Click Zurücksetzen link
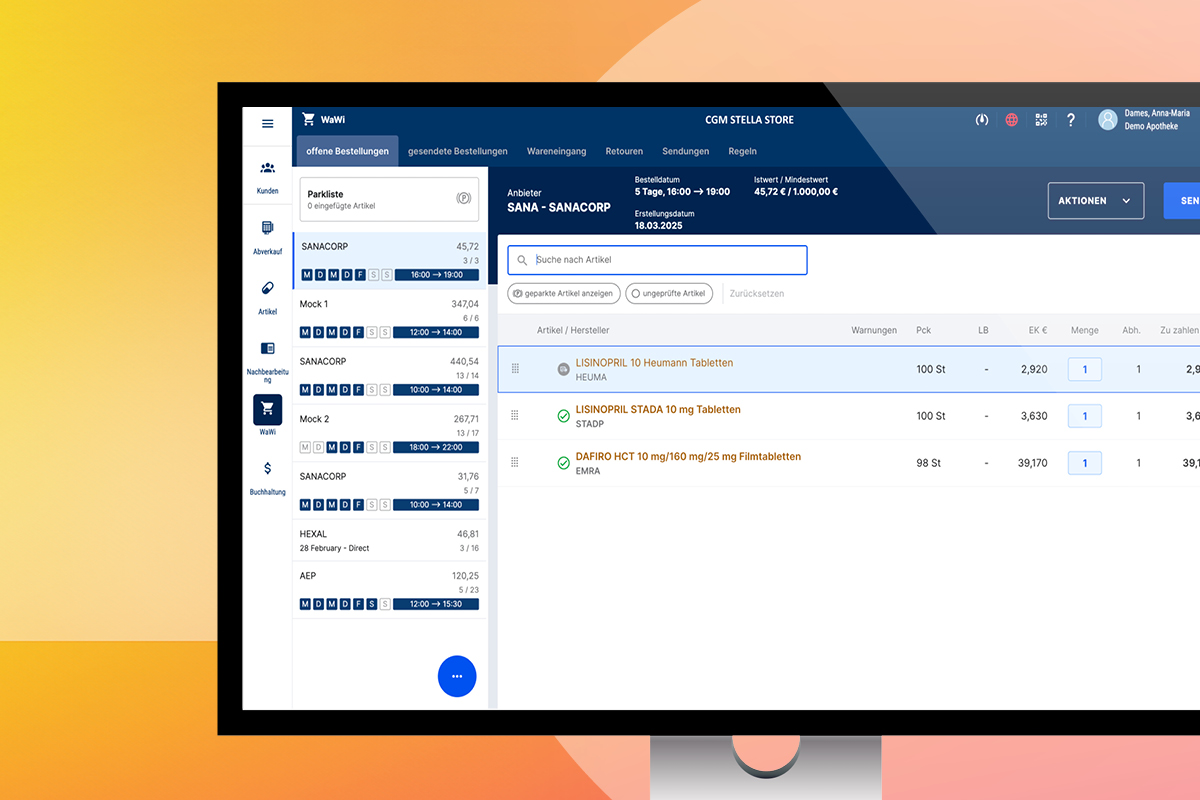1200x800 pixels. 757,294
